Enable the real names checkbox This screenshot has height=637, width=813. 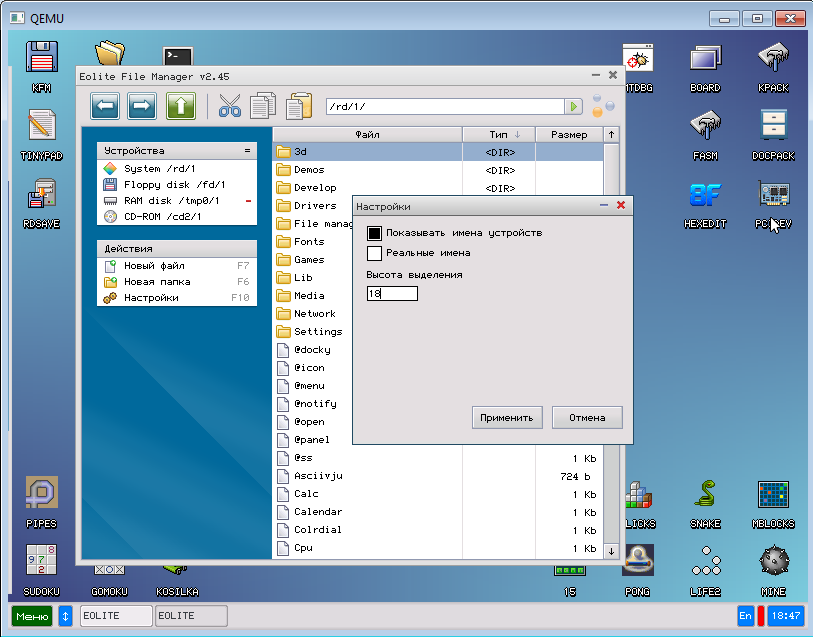point(375,253)
